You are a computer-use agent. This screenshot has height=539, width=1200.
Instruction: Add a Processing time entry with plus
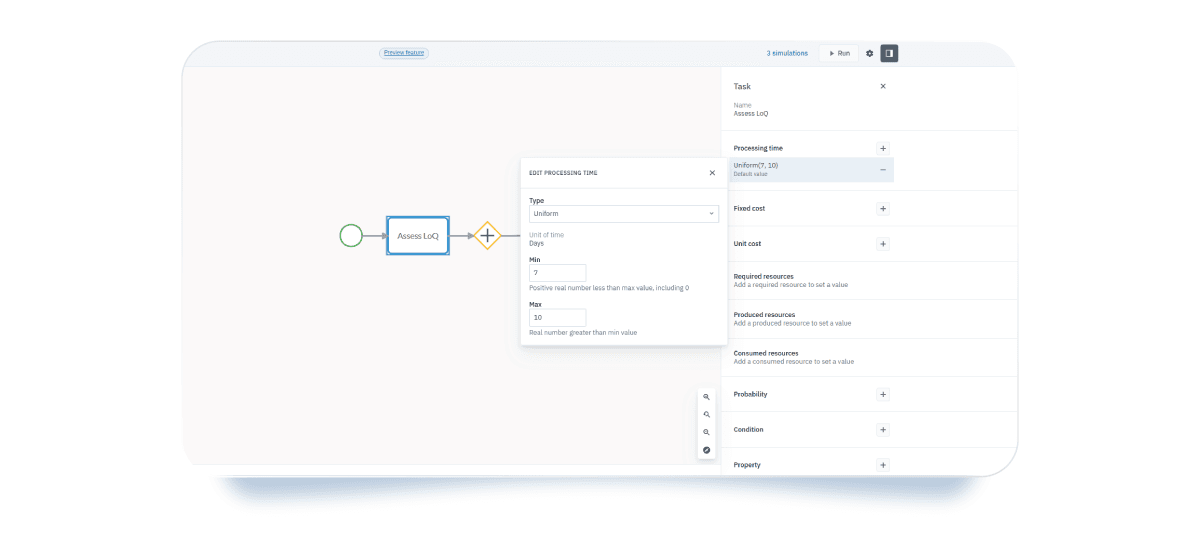tap(883, 148)
